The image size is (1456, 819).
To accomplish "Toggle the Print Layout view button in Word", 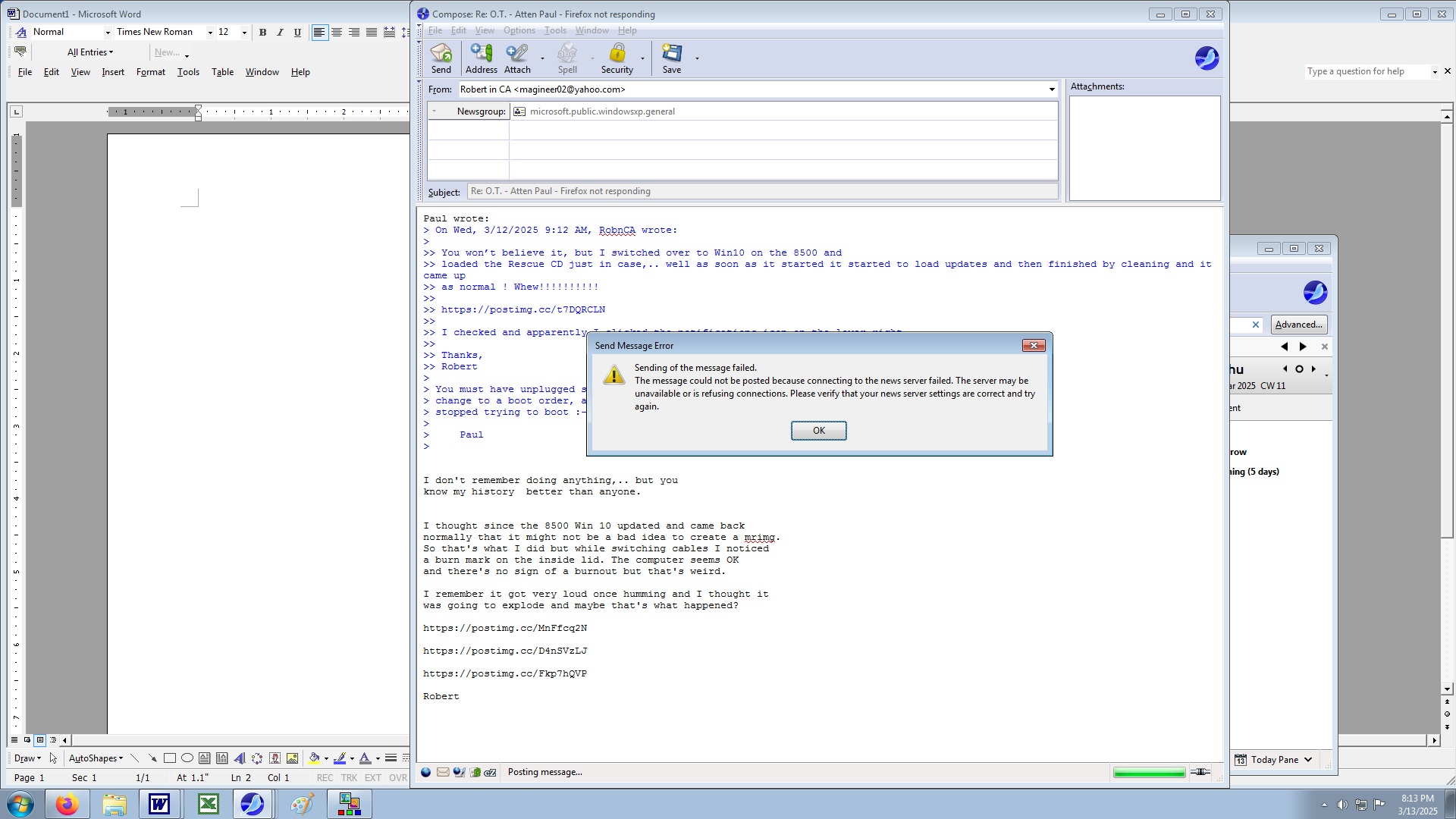I will (40, 740).
